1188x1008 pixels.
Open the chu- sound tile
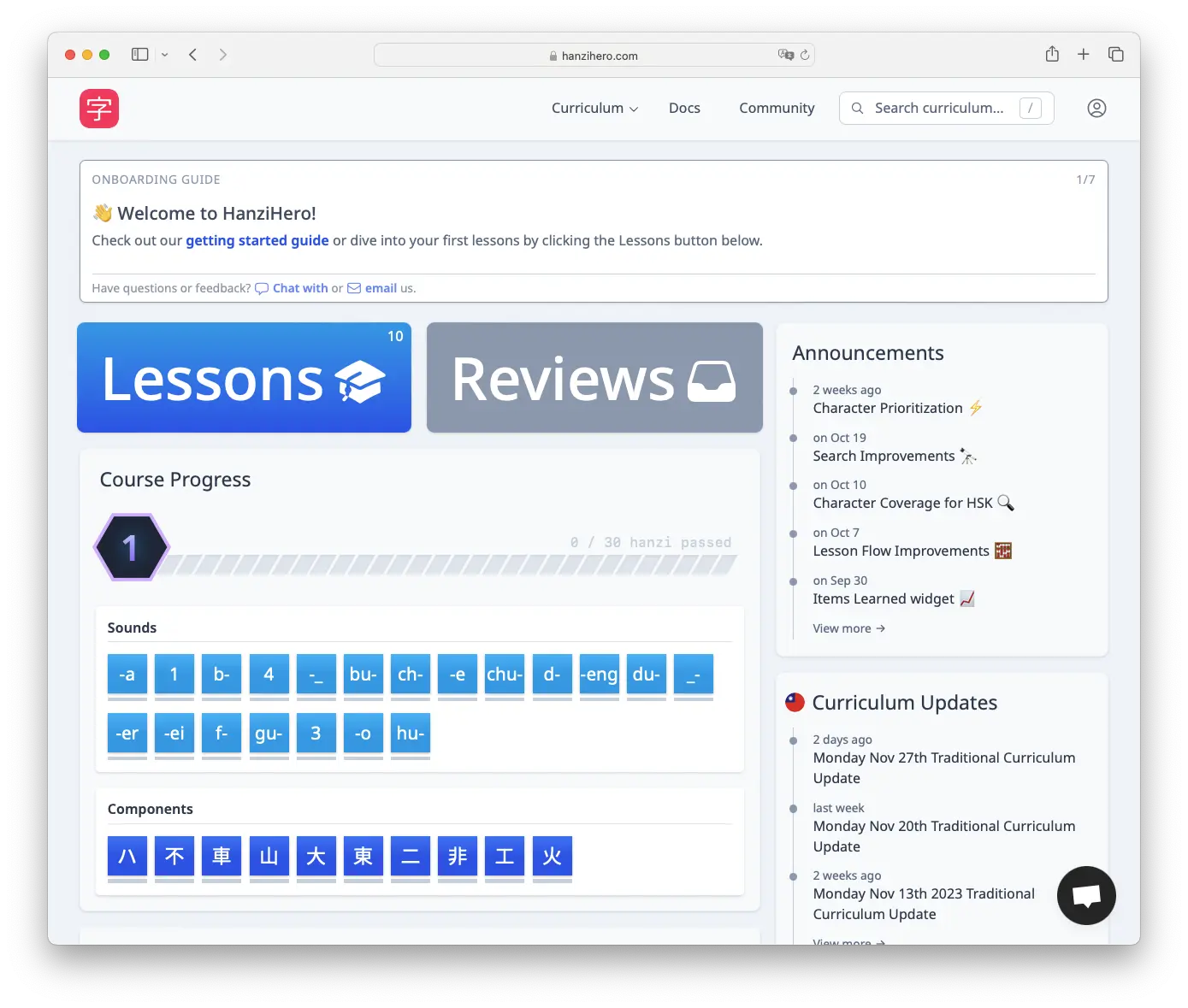pyautogui.click(x=505, y=675)
